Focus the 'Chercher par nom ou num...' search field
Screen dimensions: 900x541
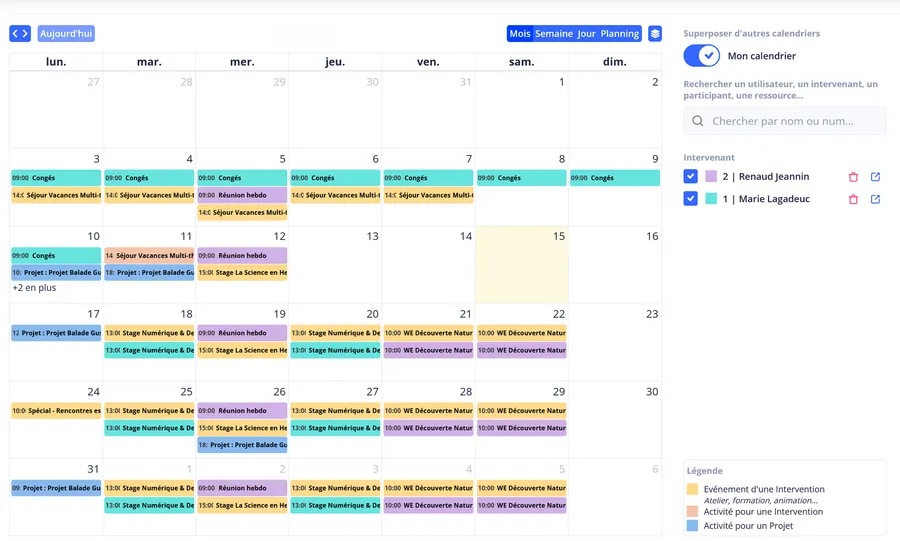point(785,121)
